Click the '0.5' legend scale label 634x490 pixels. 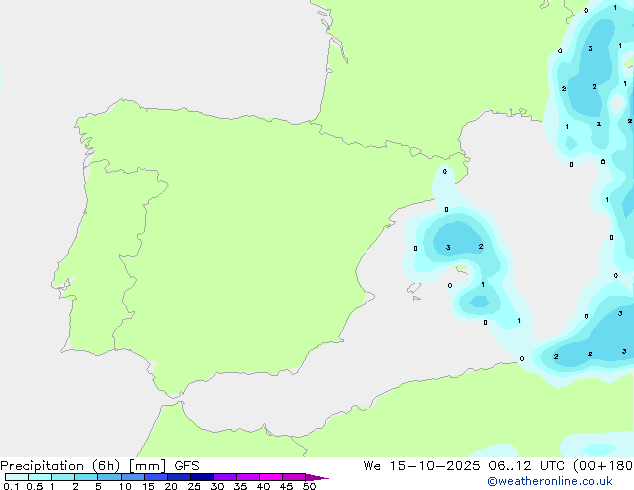[35, 486]
